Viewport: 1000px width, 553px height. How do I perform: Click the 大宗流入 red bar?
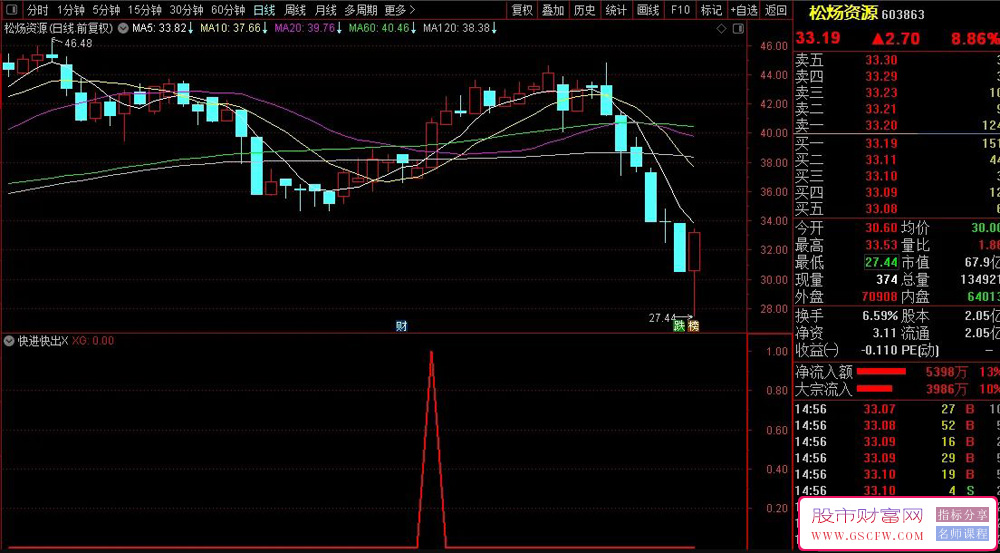click(x=874, y=388)
